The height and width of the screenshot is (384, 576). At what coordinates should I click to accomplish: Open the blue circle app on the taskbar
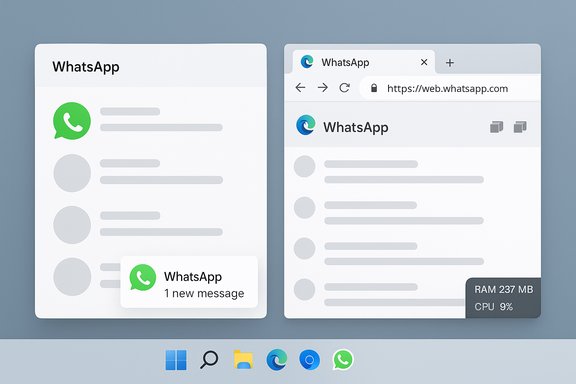click(x=309, y=360)
